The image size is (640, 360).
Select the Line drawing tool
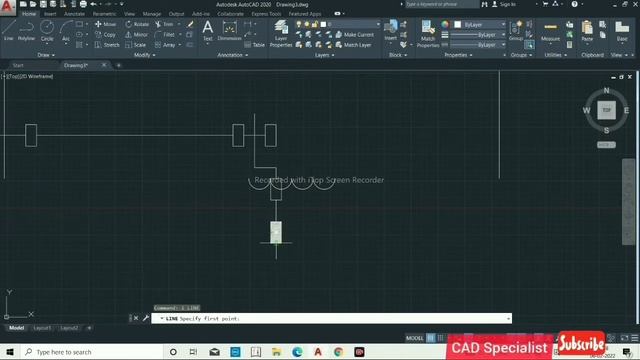(9, 31)
